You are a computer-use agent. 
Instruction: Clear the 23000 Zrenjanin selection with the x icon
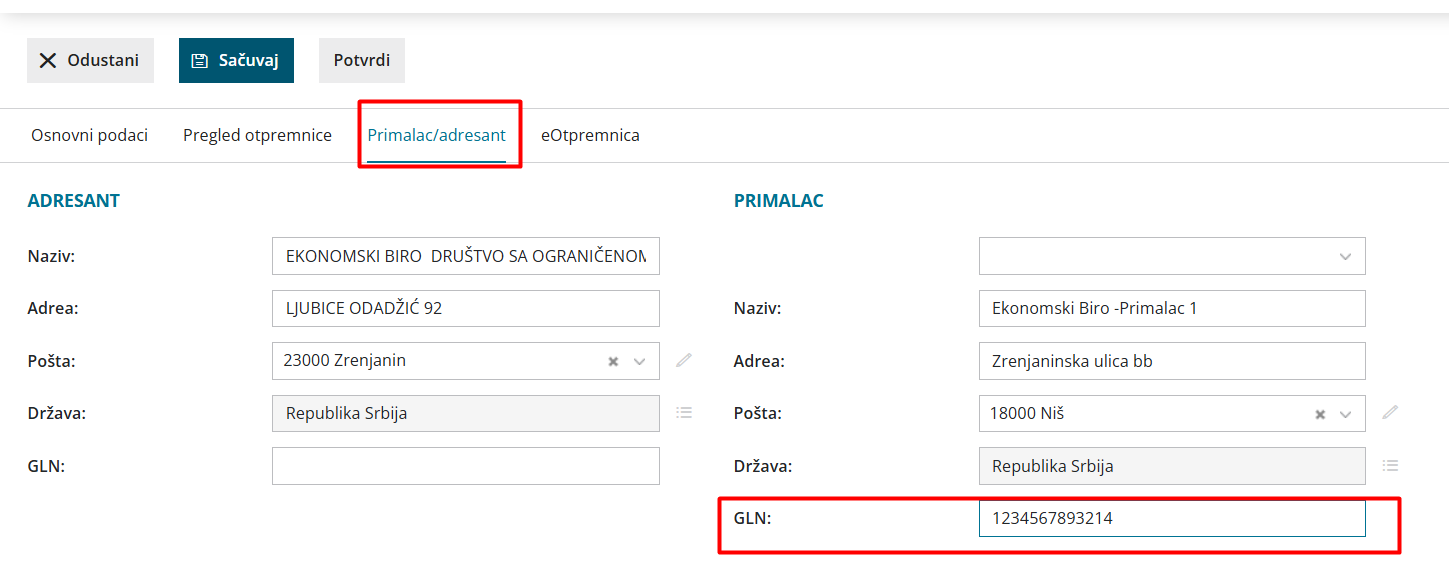point(613,361)
